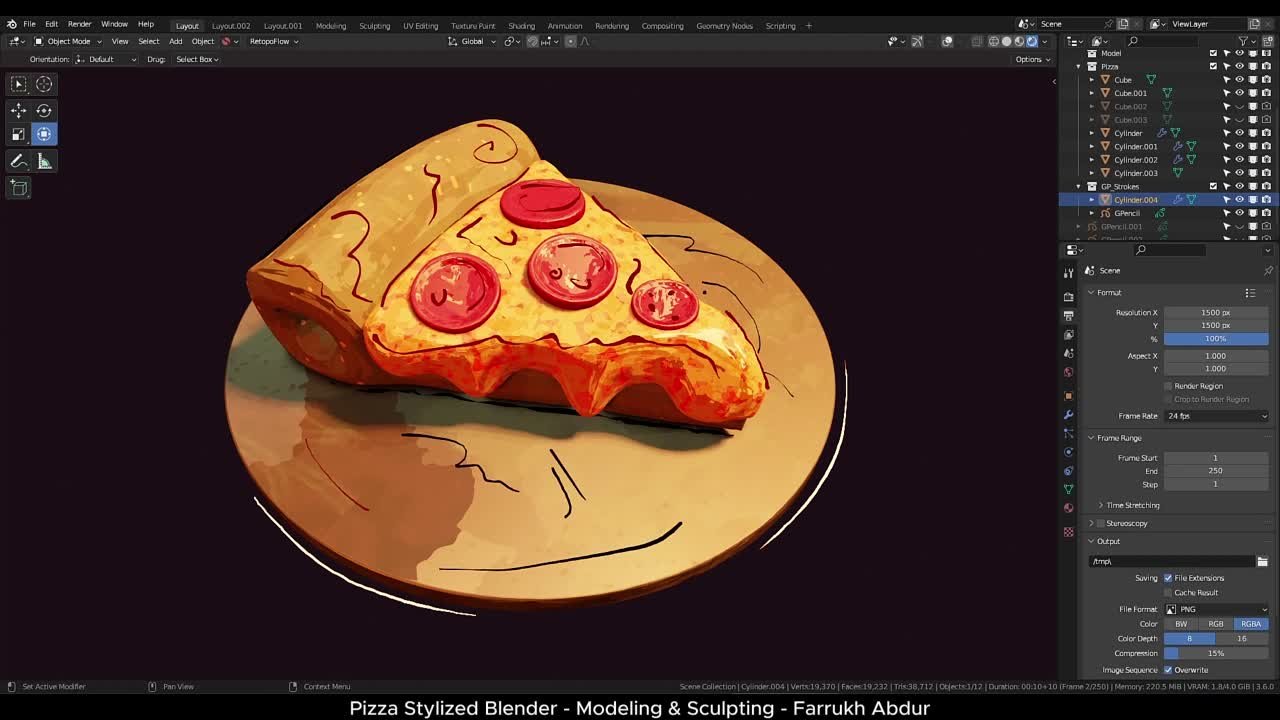Screen dimensions: 1280x720
Task: Click the Options button in the header
Action: (x=1032, y=59)
